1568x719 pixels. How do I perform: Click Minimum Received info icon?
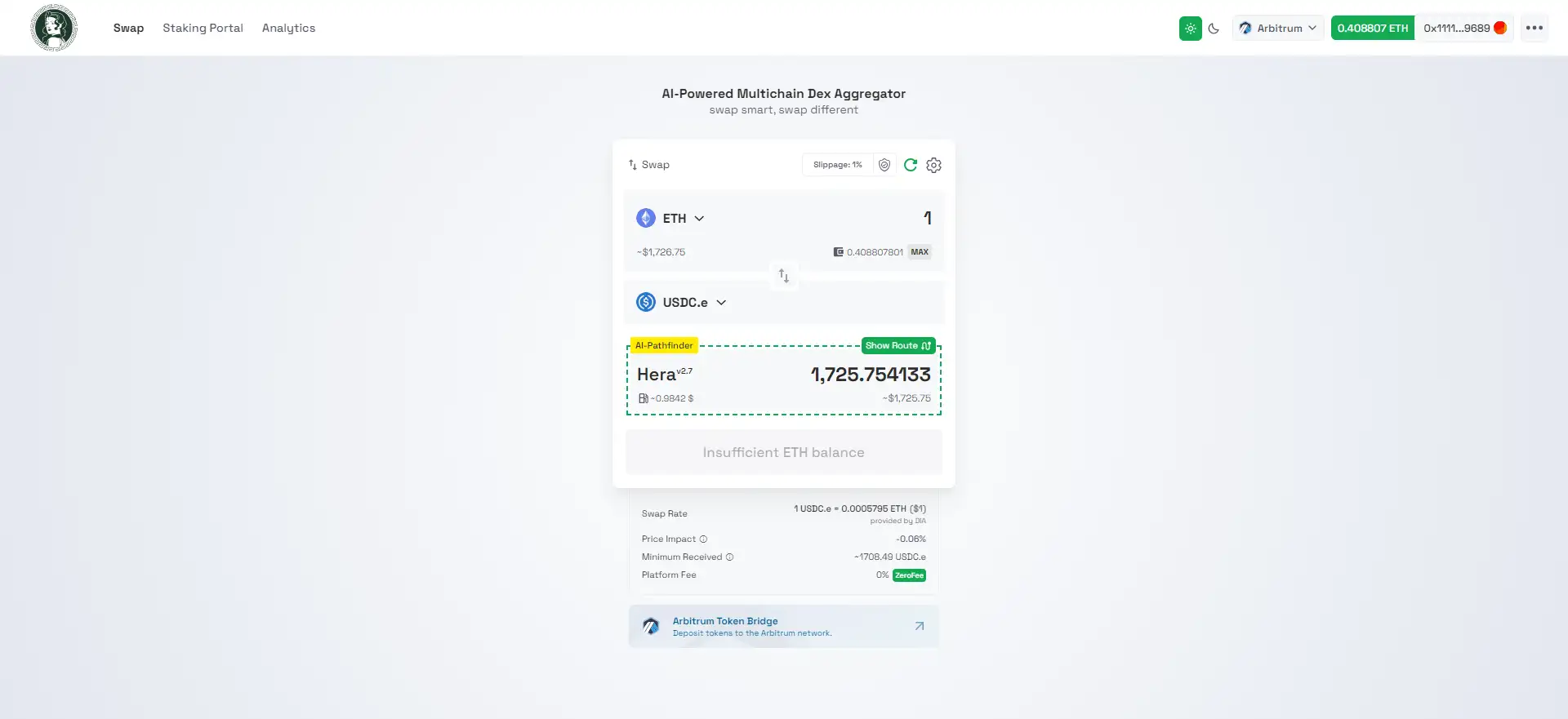(x=730, y=557)
